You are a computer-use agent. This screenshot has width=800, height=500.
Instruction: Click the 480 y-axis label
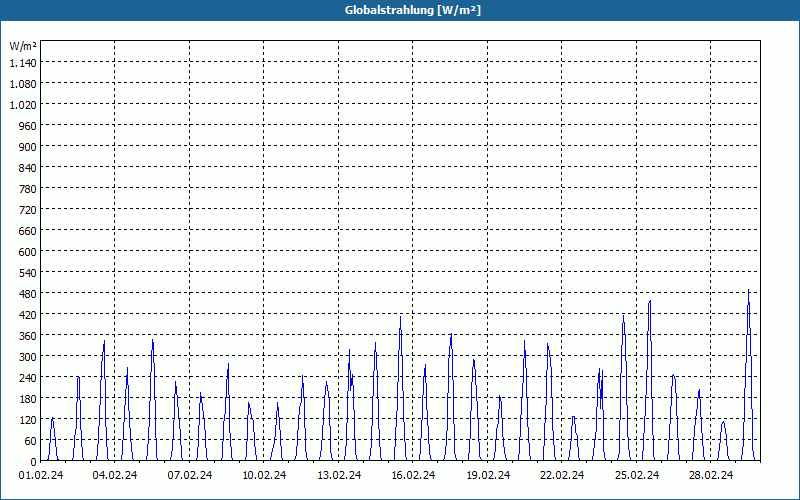pyautogui.click(x=28, y=294)
